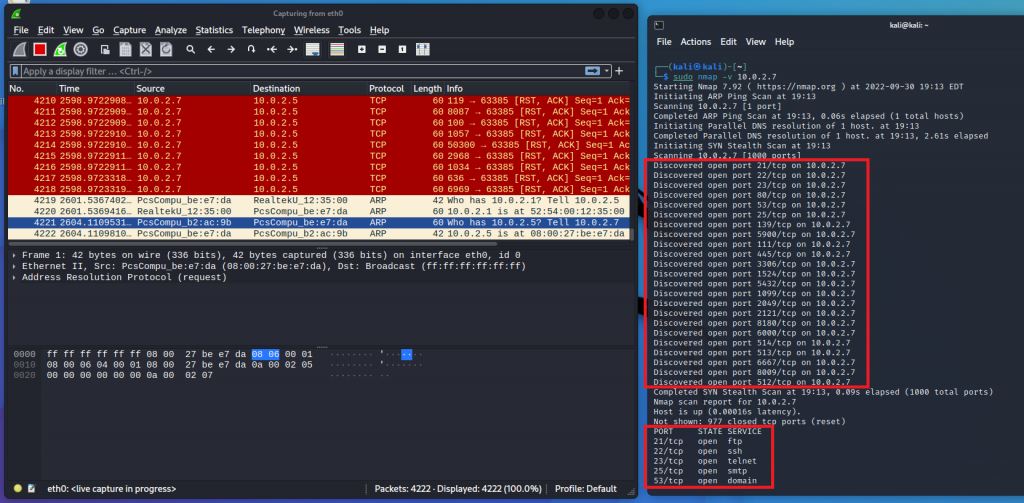Open the Wireless menu
Image resolution: width=1024 pixels, height=503 pixels.
pos(312,30)
